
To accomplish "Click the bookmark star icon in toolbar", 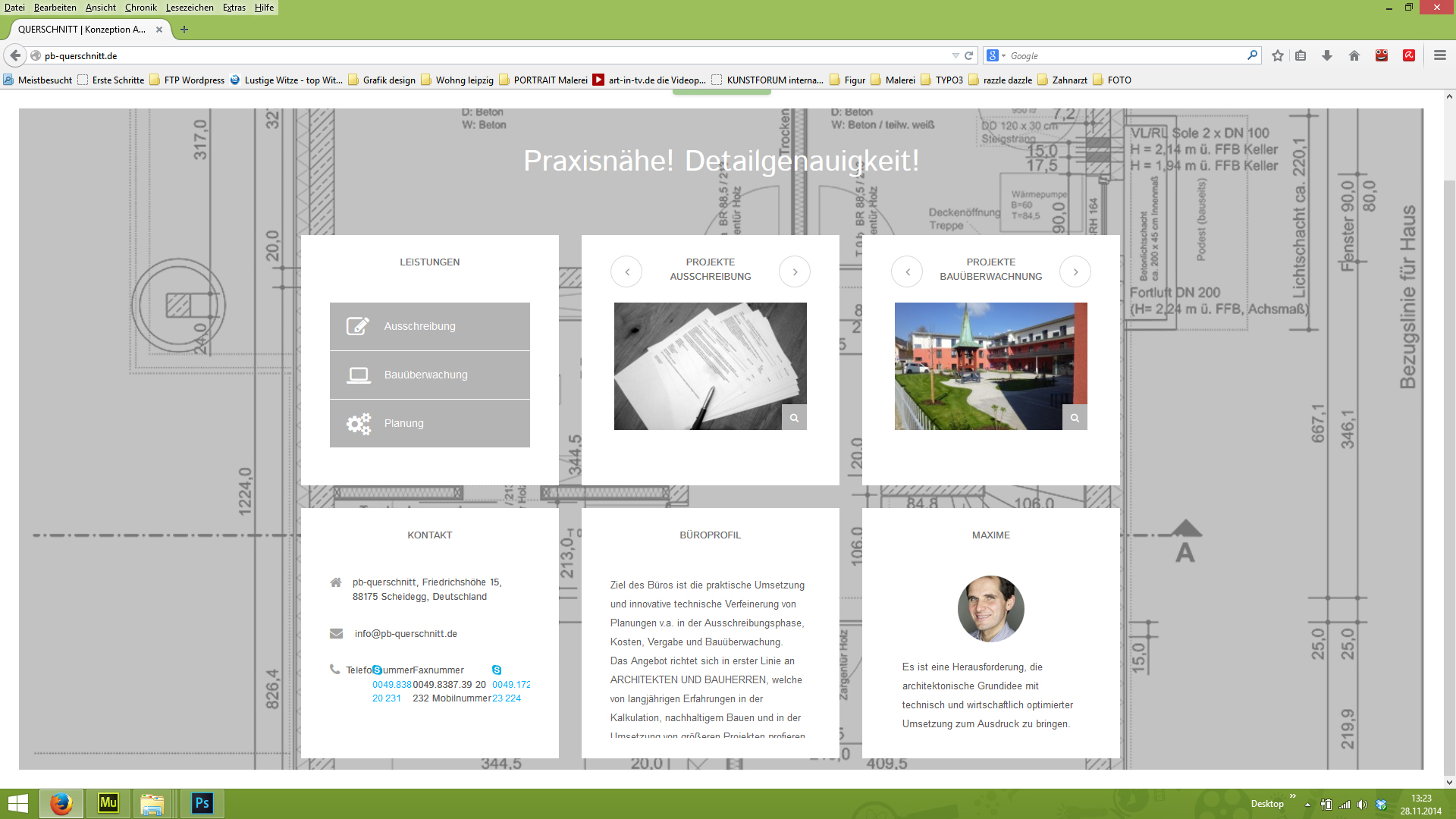I will [x=1278, y=55].
